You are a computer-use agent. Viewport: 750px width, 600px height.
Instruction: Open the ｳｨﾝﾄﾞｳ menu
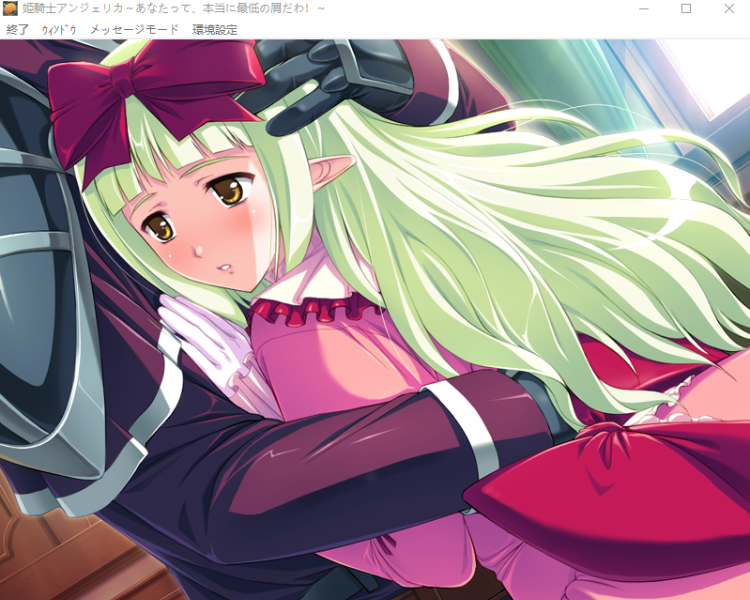coord(58,30)
